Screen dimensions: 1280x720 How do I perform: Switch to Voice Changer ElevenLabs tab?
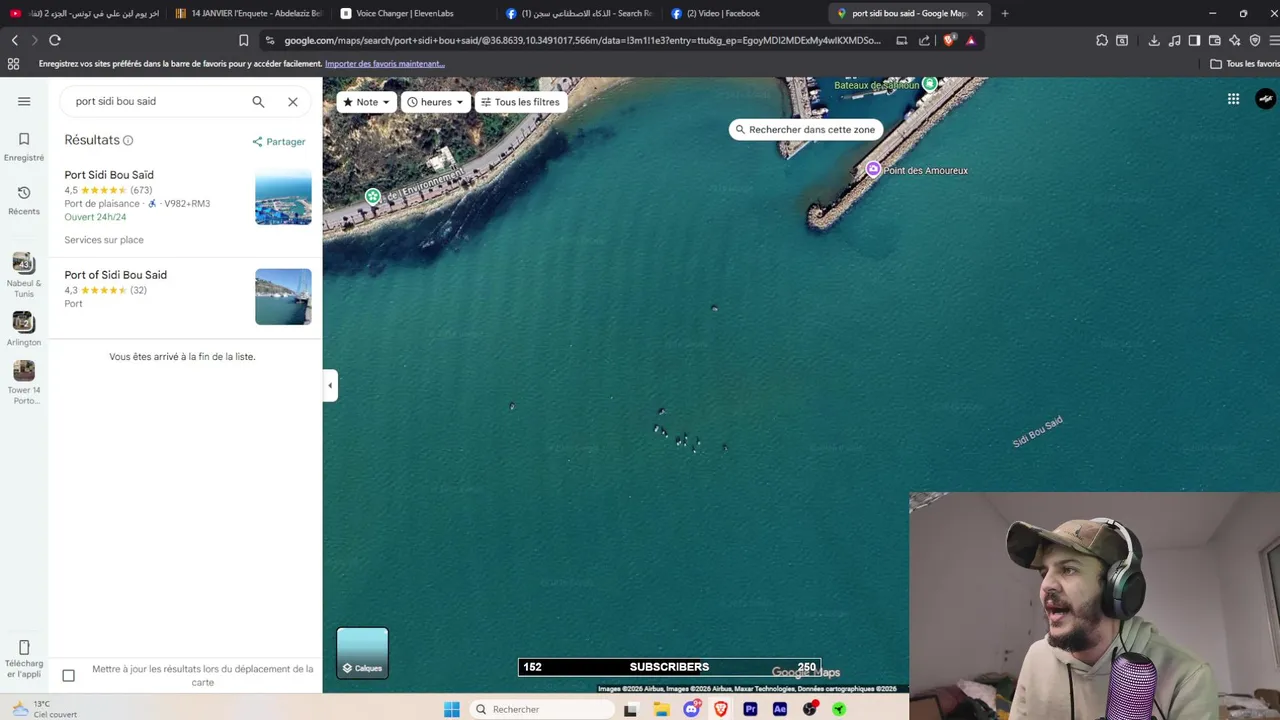[x=412, y=13]
